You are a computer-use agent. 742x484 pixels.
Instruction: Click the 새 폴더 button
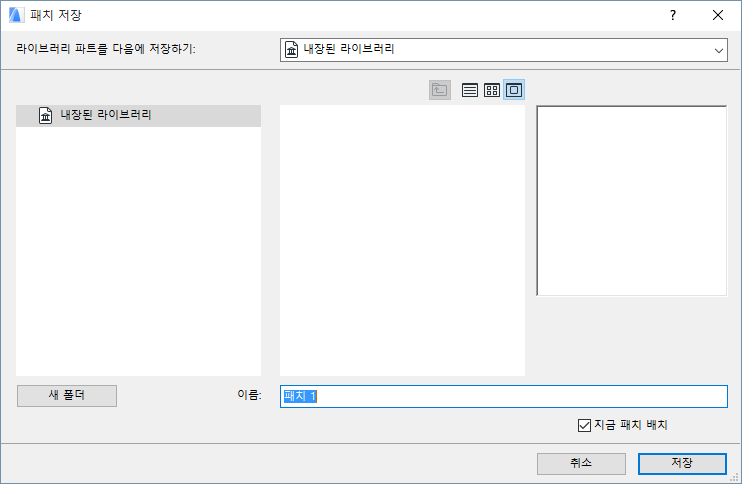click(67, 396)
